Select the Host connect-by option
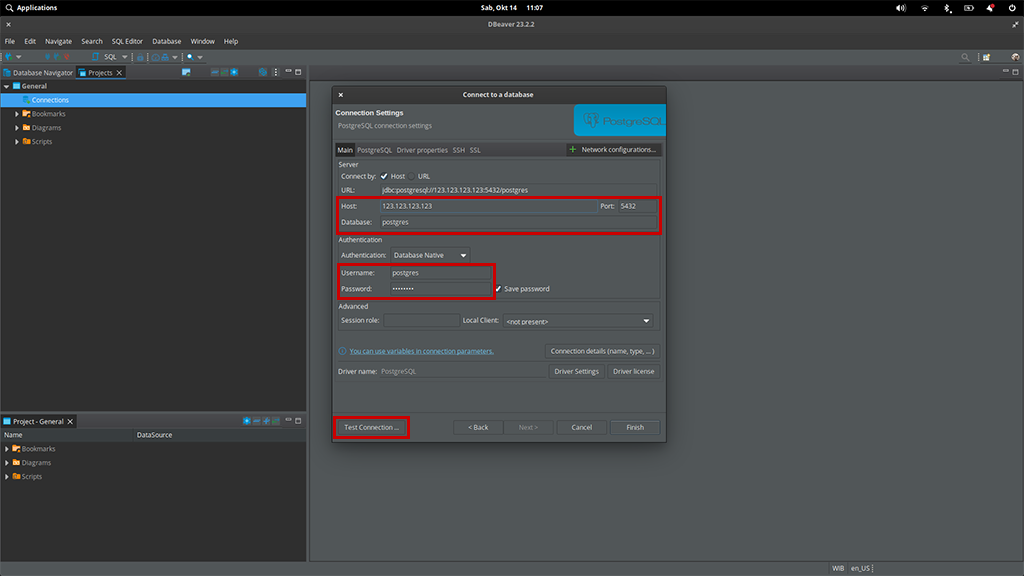The image size is (1024, 576). pyautogui.click(x=384, y=176)
